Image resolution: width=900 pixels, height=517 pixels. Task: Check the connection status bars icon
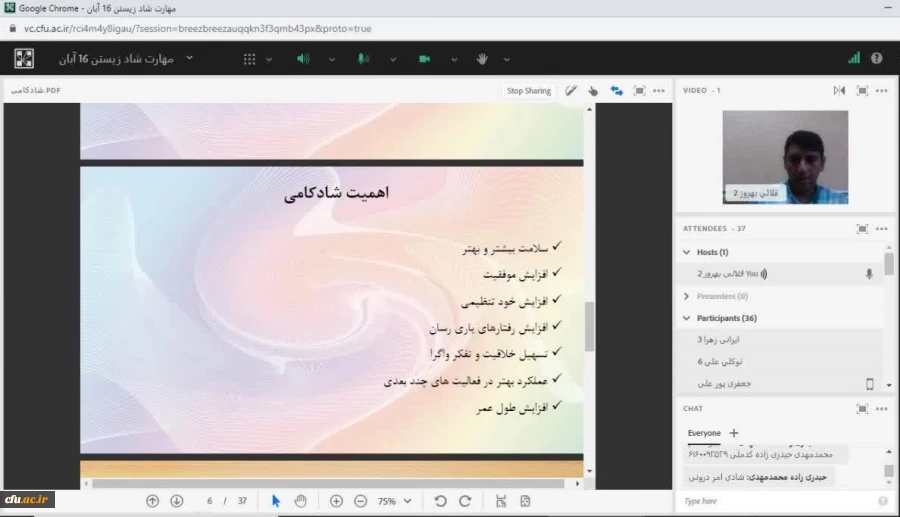854,58
